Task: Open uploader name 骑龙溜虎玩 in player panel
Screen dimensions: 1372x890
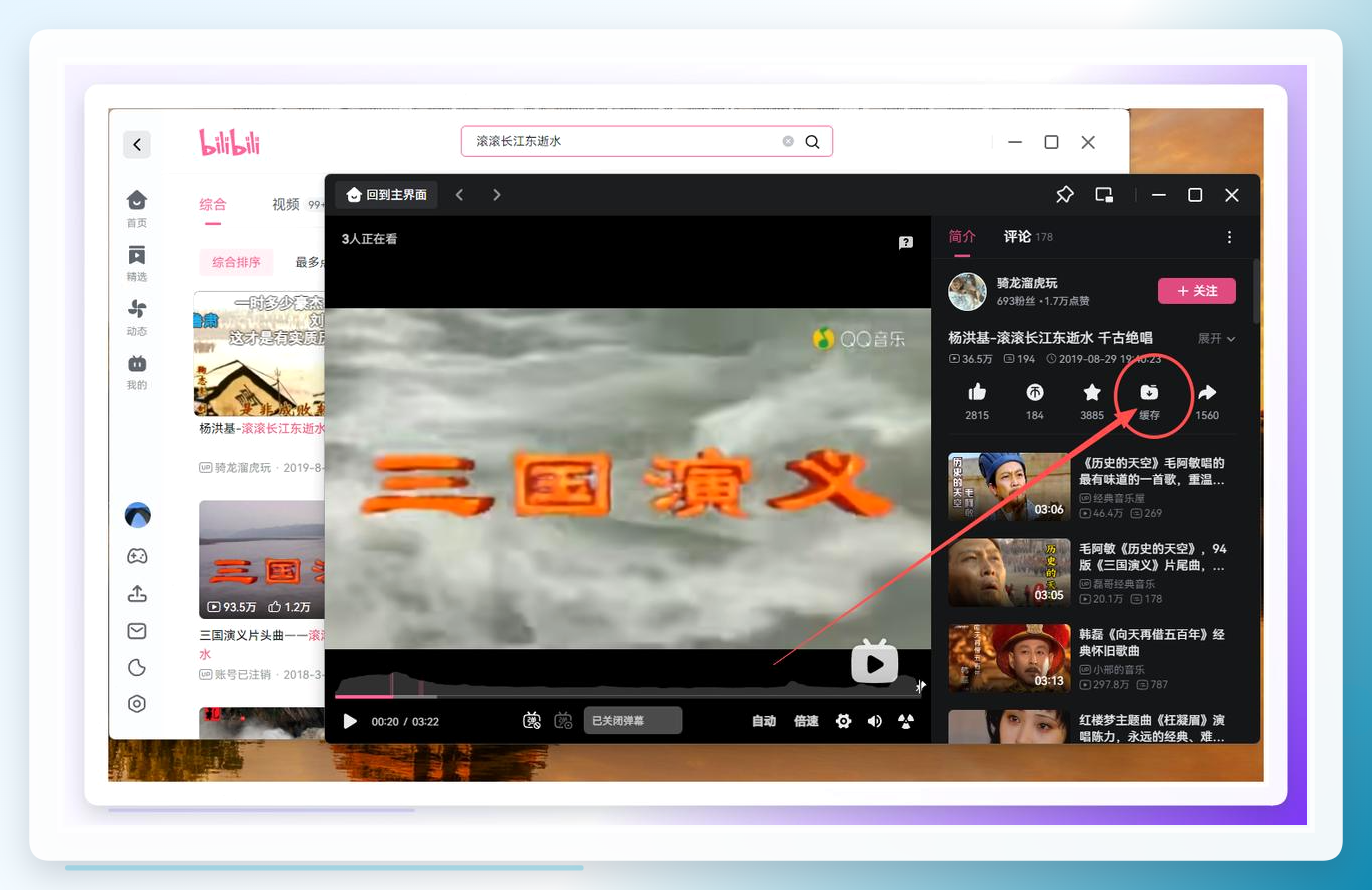Action: 1027,283
